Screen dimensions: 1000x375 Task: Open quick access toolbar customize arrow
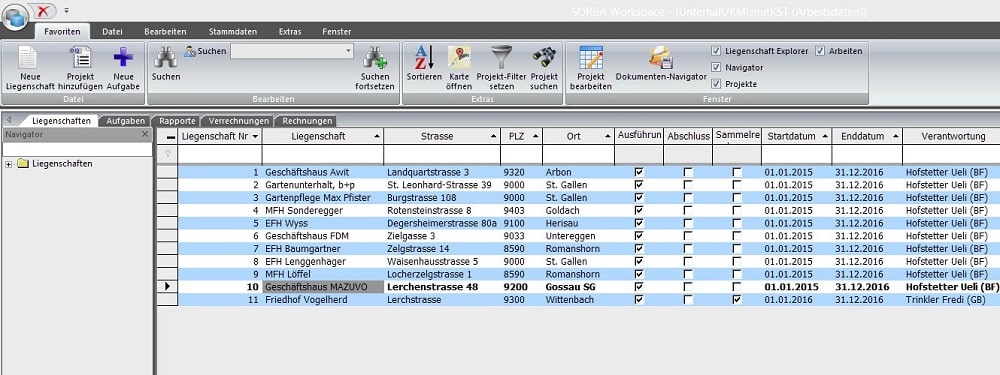(66, 10)
